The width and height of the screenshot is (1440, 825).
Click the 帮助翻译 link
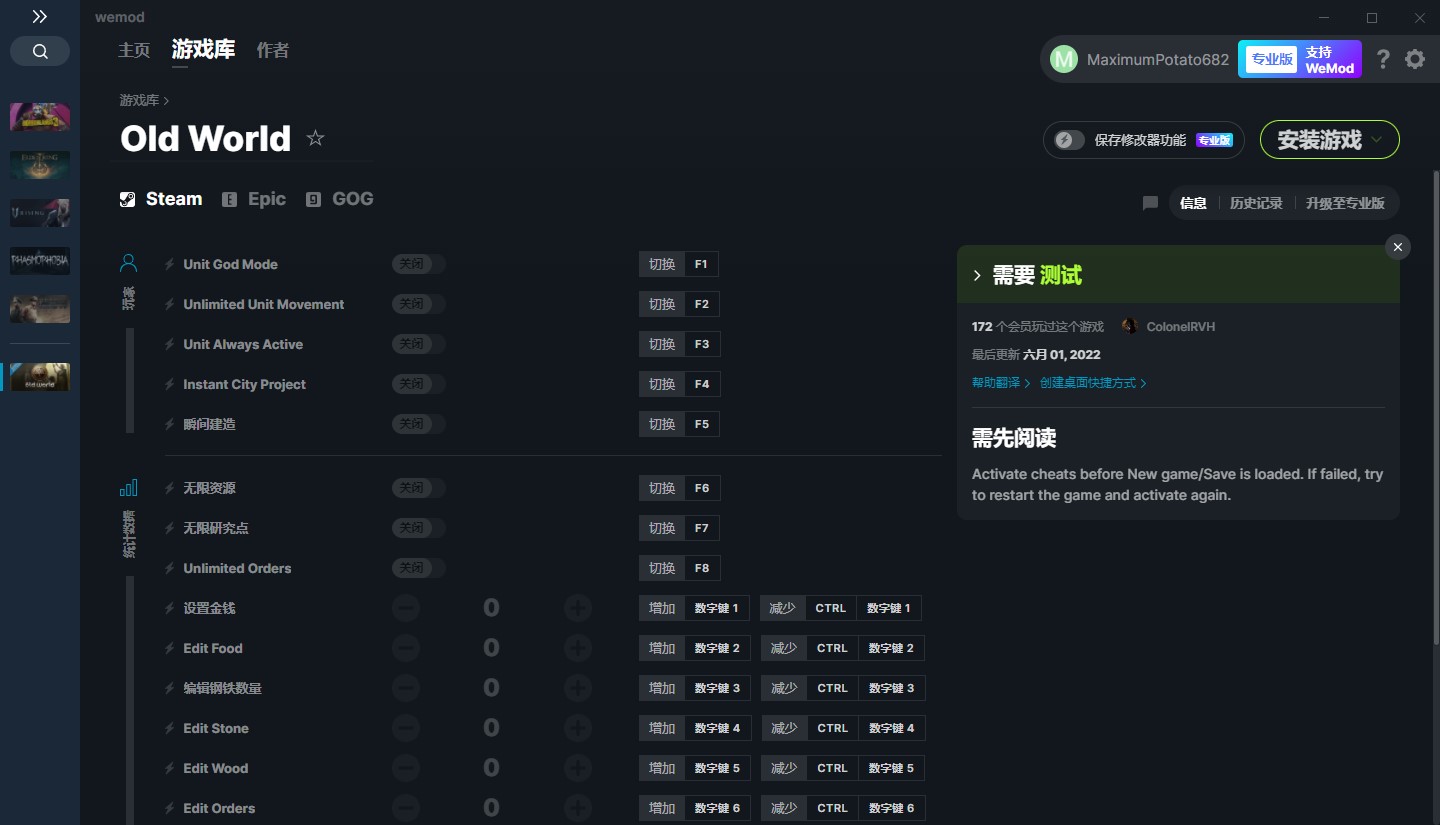point(1001,383)
